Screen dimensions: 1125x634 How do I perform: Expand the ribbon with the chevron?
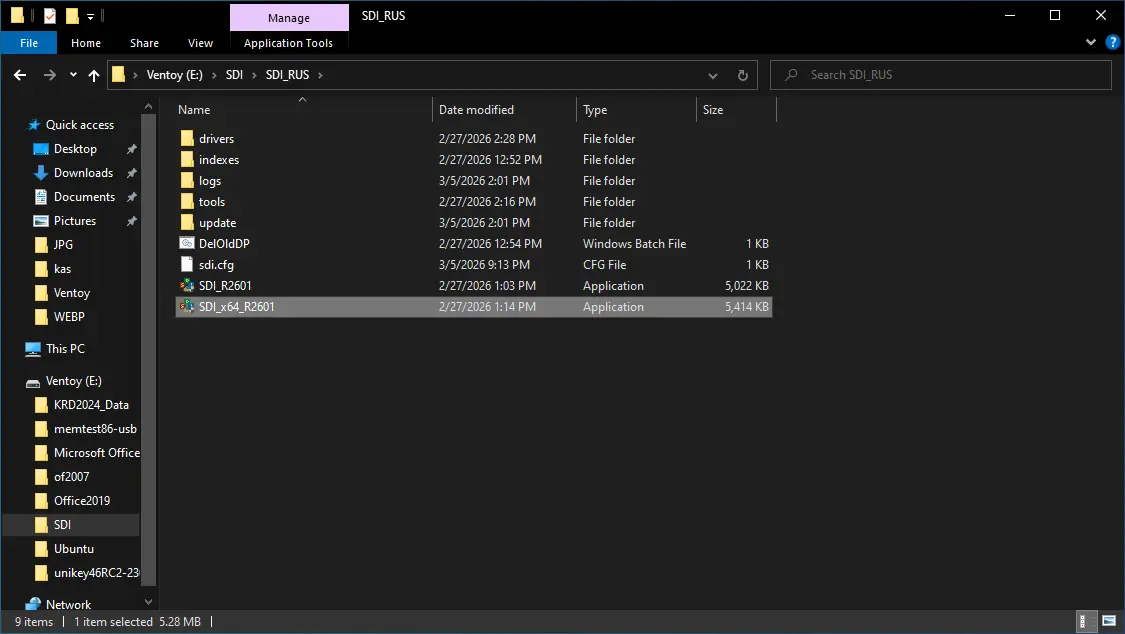(x=1091, y=43)
